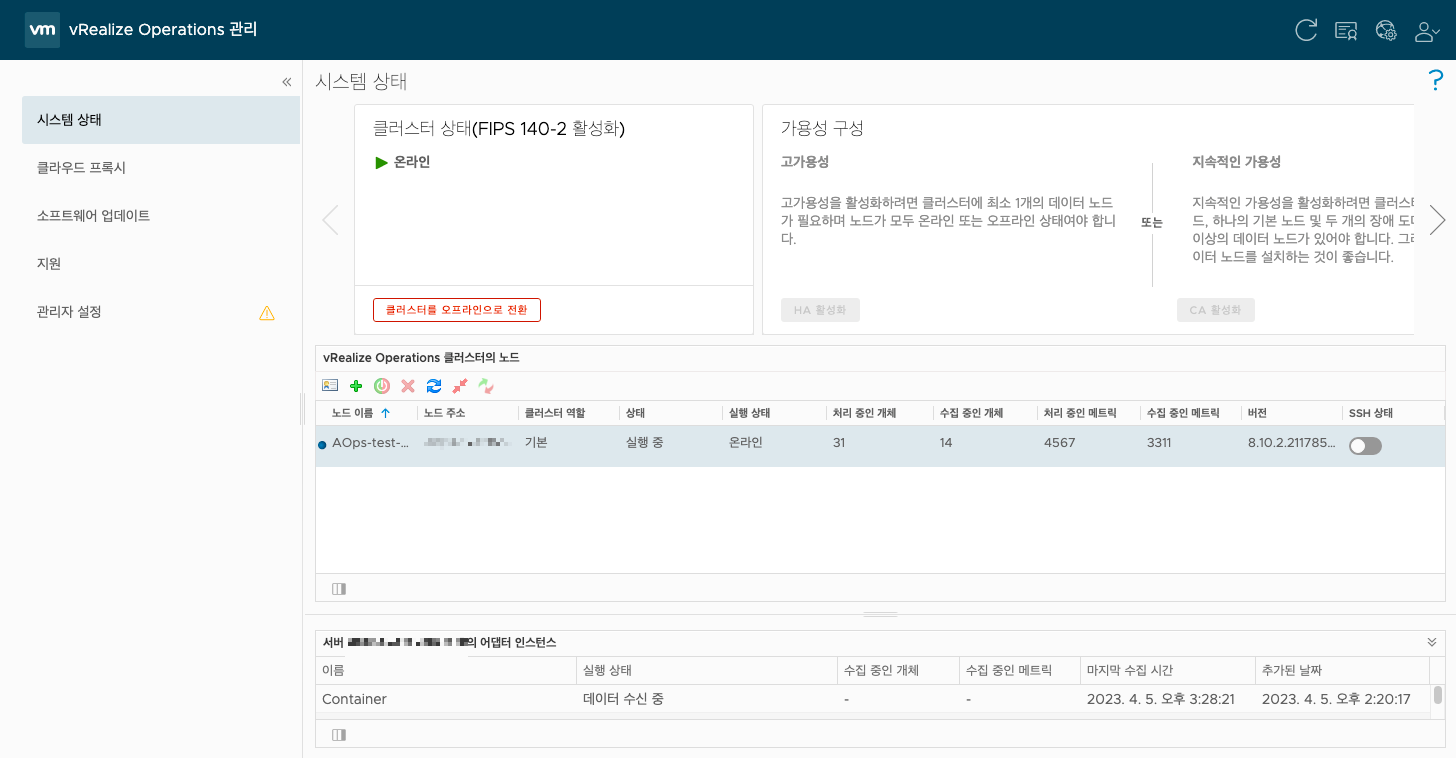Image resolution: width=1456 pixels, height=758 pixels.
Task: Collapse the adapter instances panel chevron
Action: [1431, 642]
